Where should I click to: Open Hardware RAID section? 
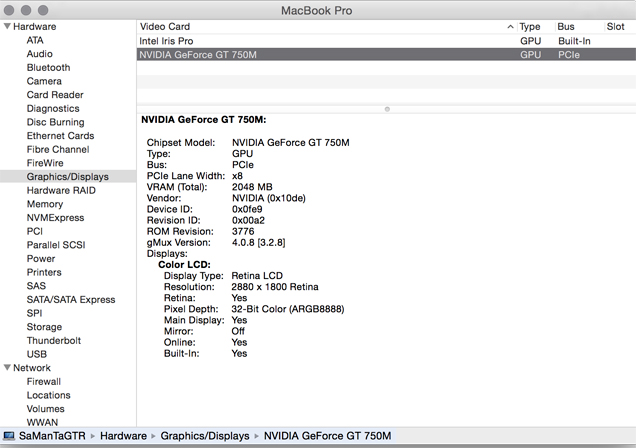(x=61, y=191)
